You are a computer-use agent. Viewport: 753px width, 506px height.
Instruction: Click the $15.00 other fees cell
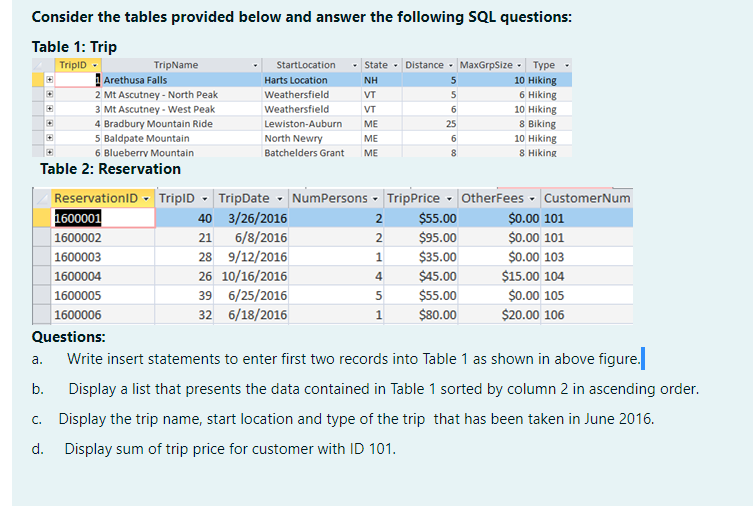click(x=499, y=276)
